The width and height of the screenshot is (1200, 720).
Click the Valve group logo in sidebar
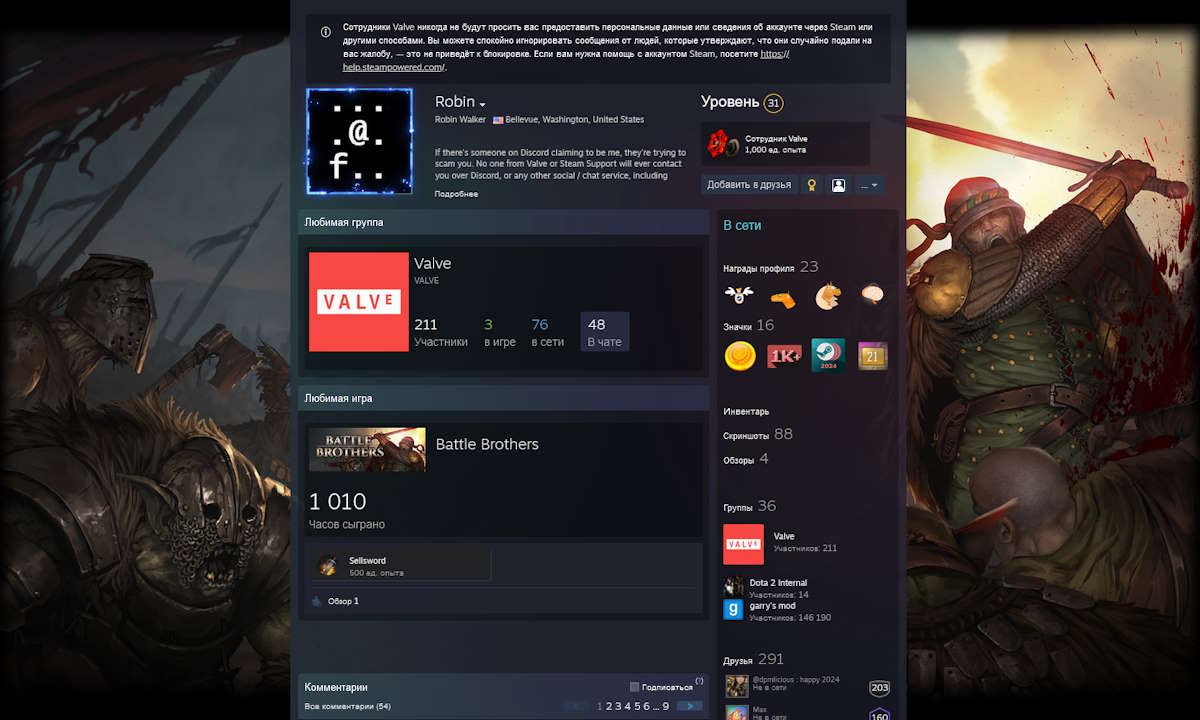point(743,544)
